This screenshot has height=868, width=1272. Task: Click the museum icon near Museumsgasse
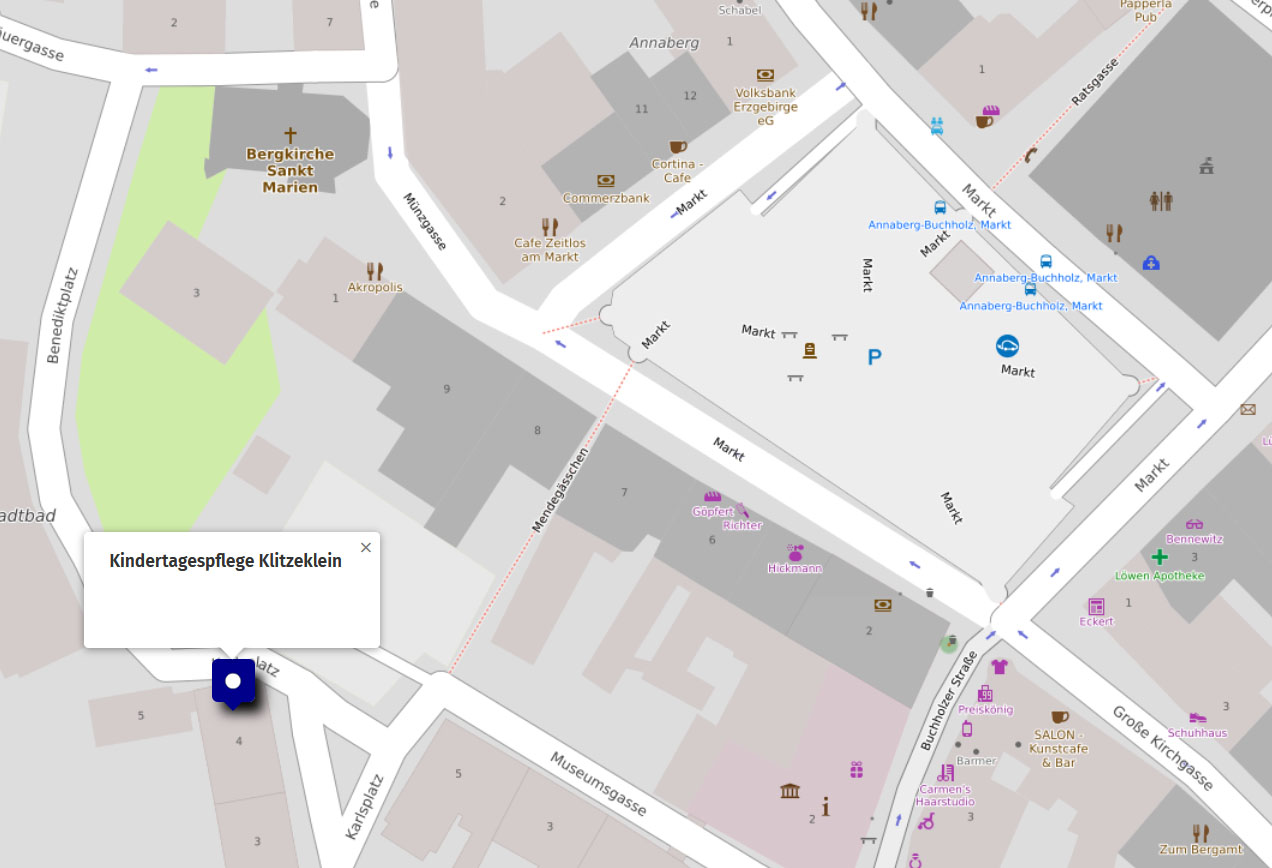(x=790, y=791)
